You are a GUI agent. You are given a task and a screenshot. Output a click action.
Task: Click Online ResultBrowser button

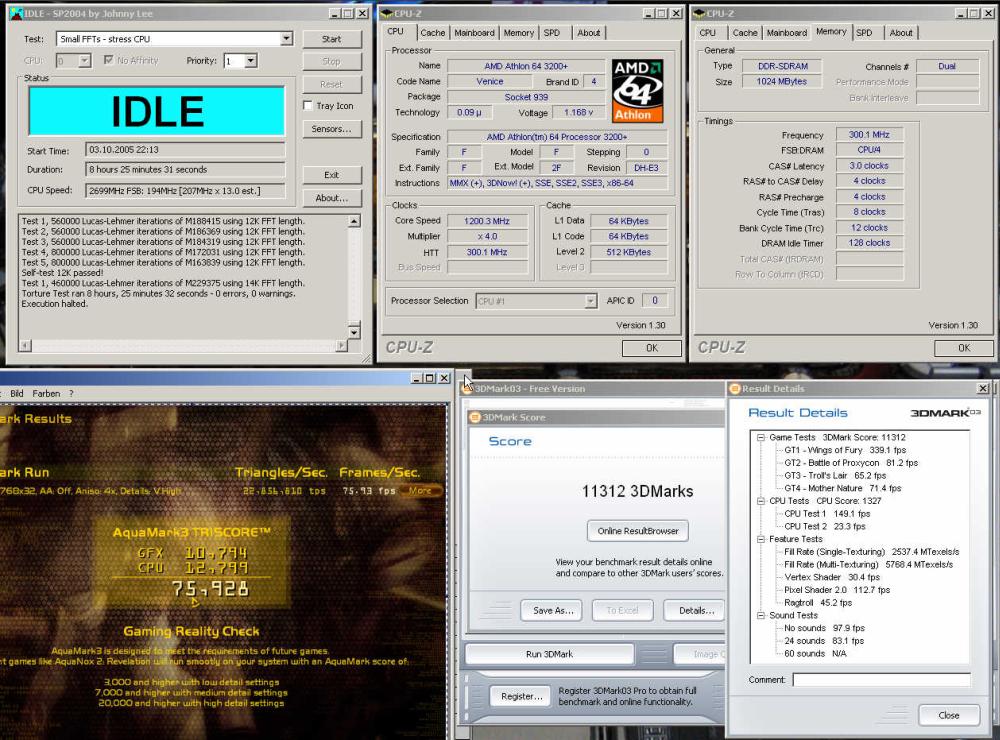[638, 531]
